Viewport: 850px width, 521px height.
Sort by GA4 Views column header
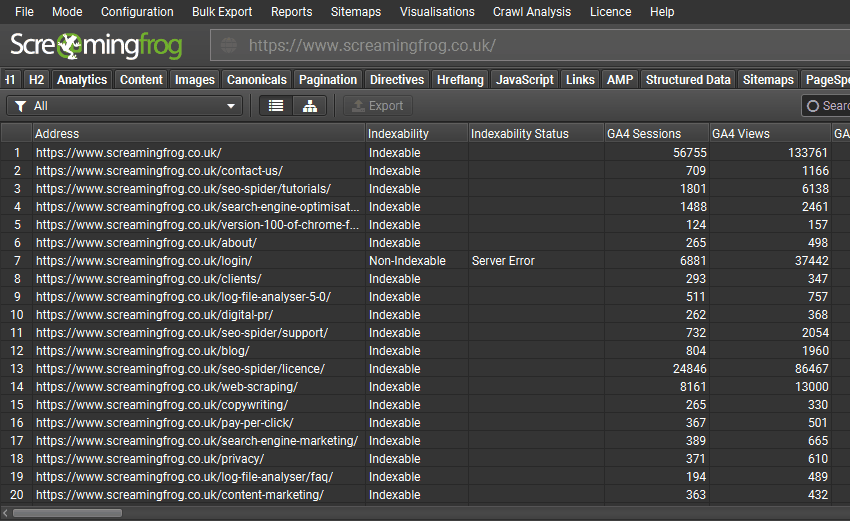770,133
